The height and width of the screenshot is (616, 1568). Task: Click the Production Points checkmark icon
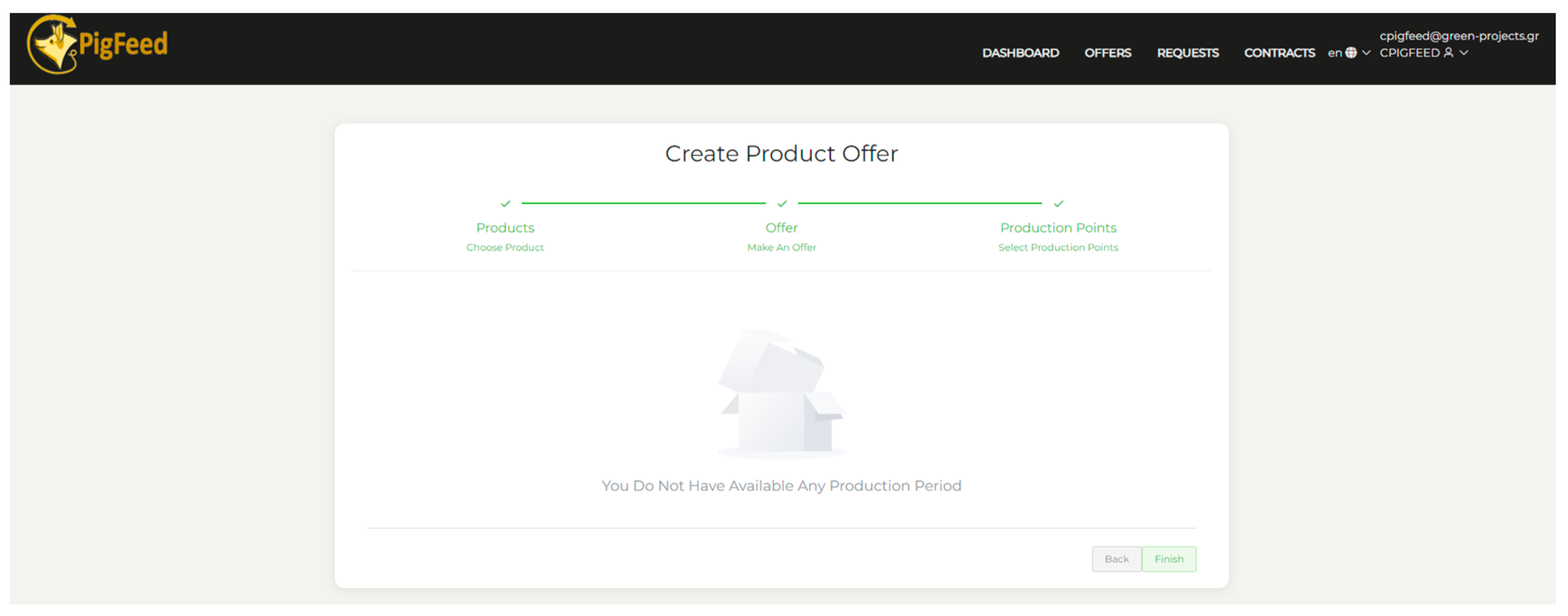tap(1058, 204)
